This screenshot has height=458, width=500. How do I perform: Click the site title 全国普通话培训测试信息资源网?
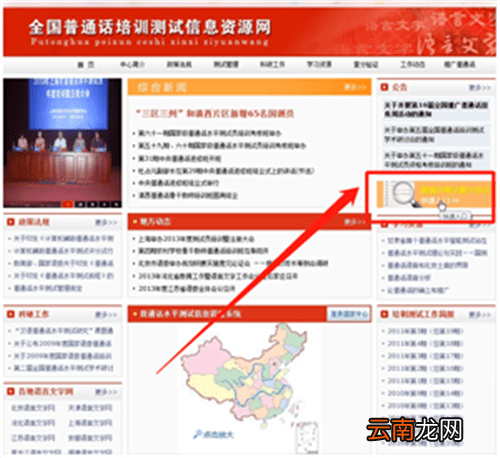point(150,27)
